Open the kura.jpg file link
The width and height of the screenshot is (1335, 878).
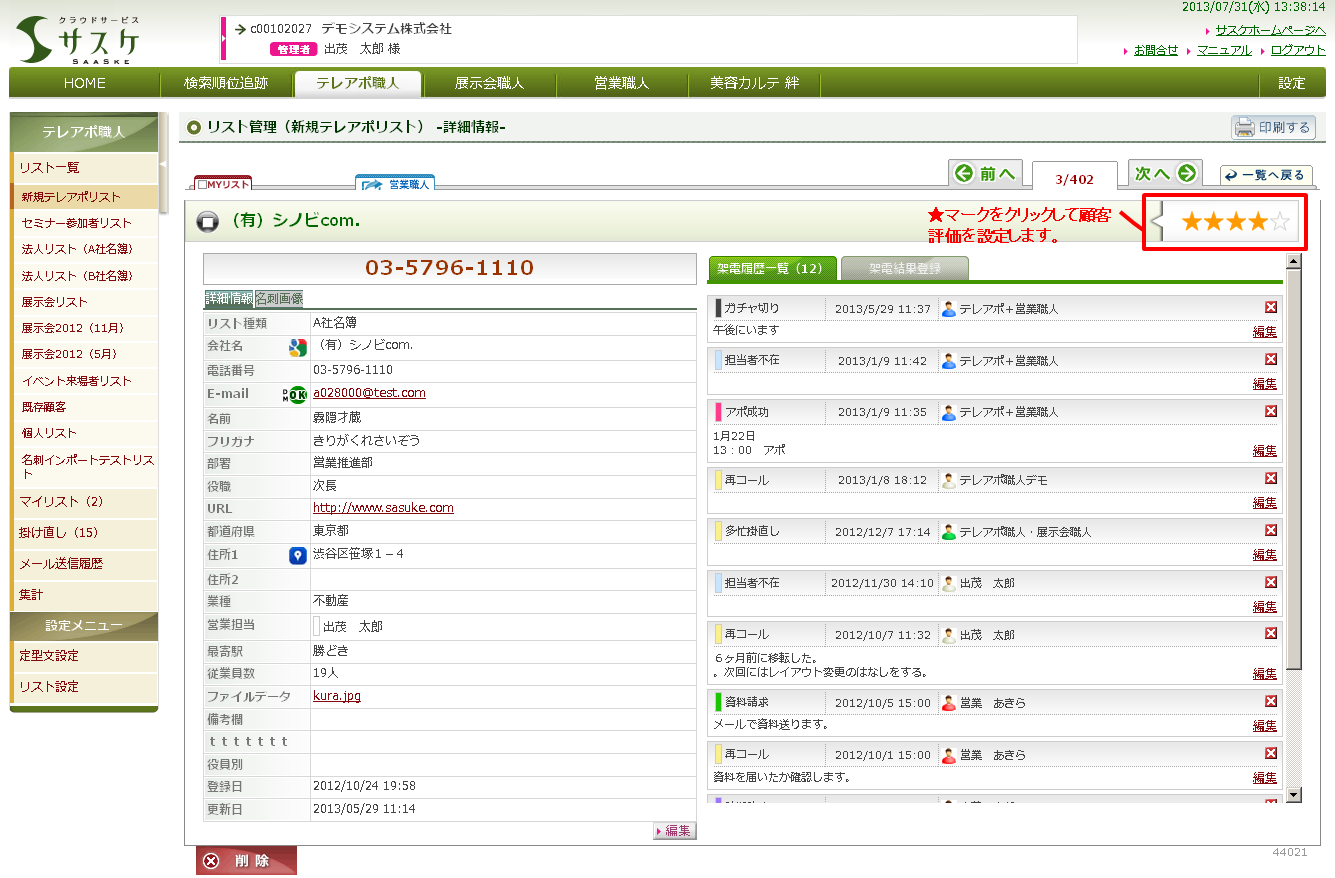(336, 696)
